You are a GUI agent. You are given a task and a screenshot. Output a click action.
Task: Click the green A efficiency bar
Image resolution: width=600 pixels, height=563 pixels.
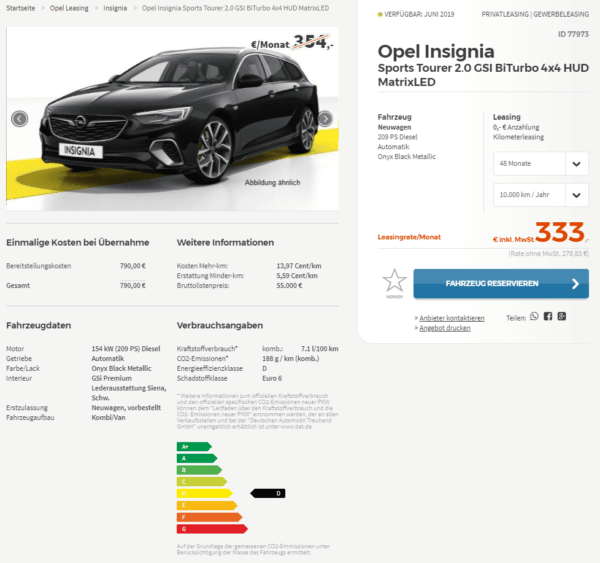tap(197, 458)
